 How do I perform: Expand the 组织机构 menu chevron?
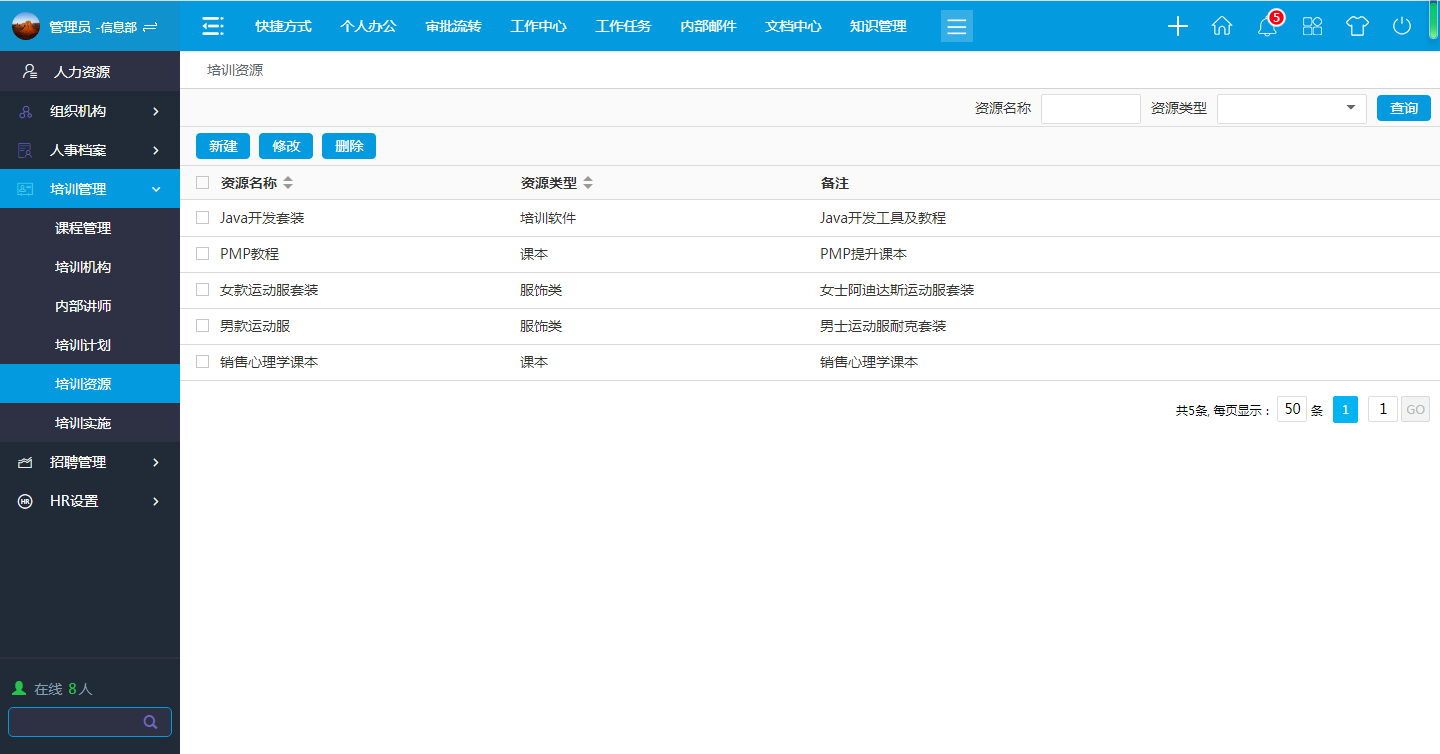click(156, 111)
